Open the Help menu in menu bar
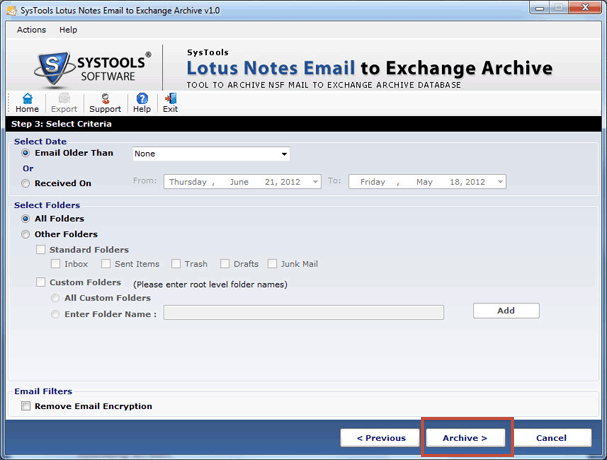Viewport: 607px width, 460px height. (x=68, y=30)
